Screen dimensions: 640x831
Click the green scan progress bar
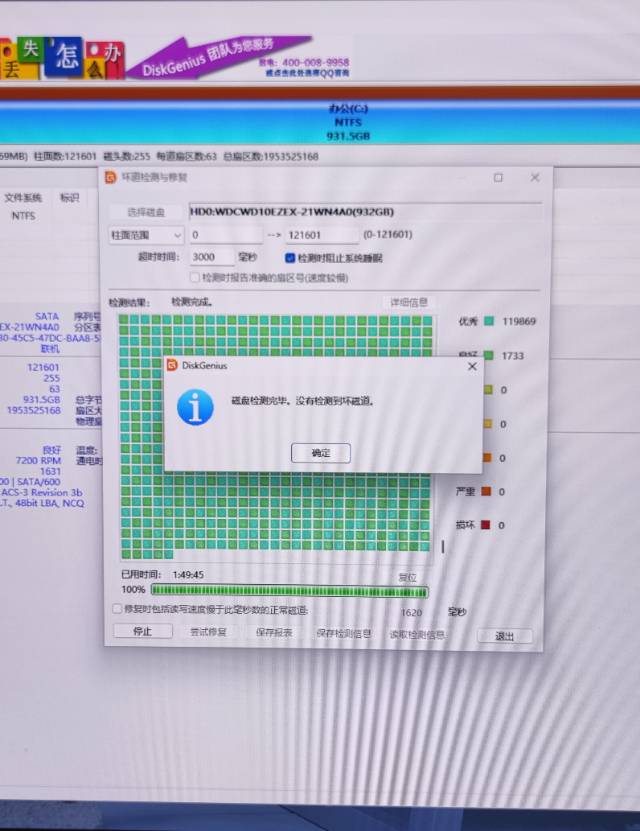[x=289, y=591]
